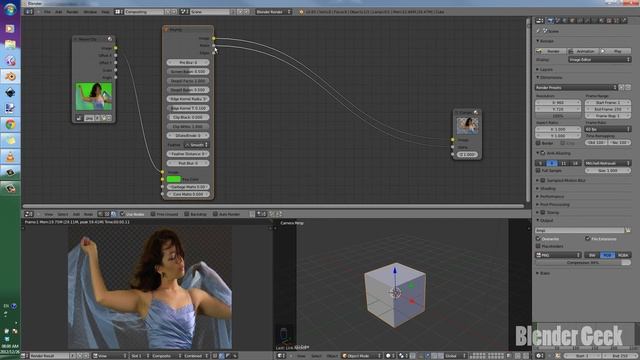640x360 pixels.
Task: Expand the Shading panel
Action: coord(538,188)
